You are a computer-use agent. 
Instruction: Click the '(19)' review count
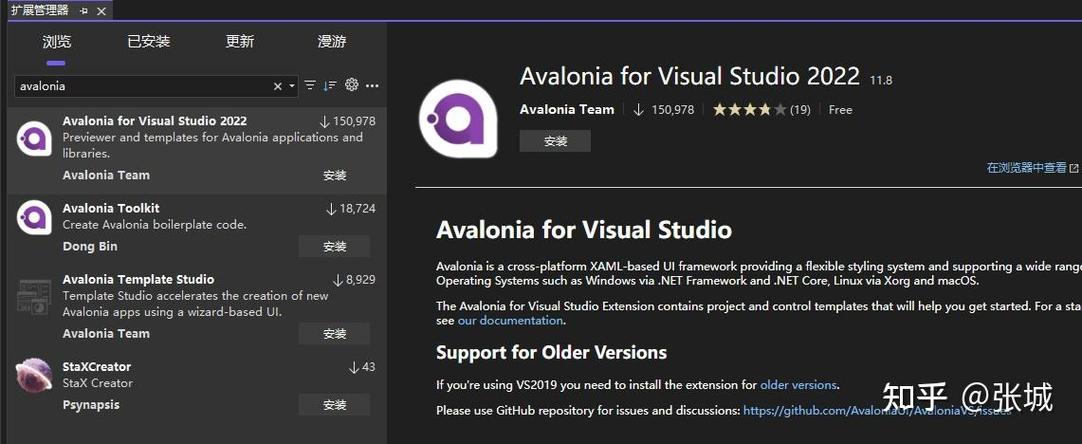800,110
